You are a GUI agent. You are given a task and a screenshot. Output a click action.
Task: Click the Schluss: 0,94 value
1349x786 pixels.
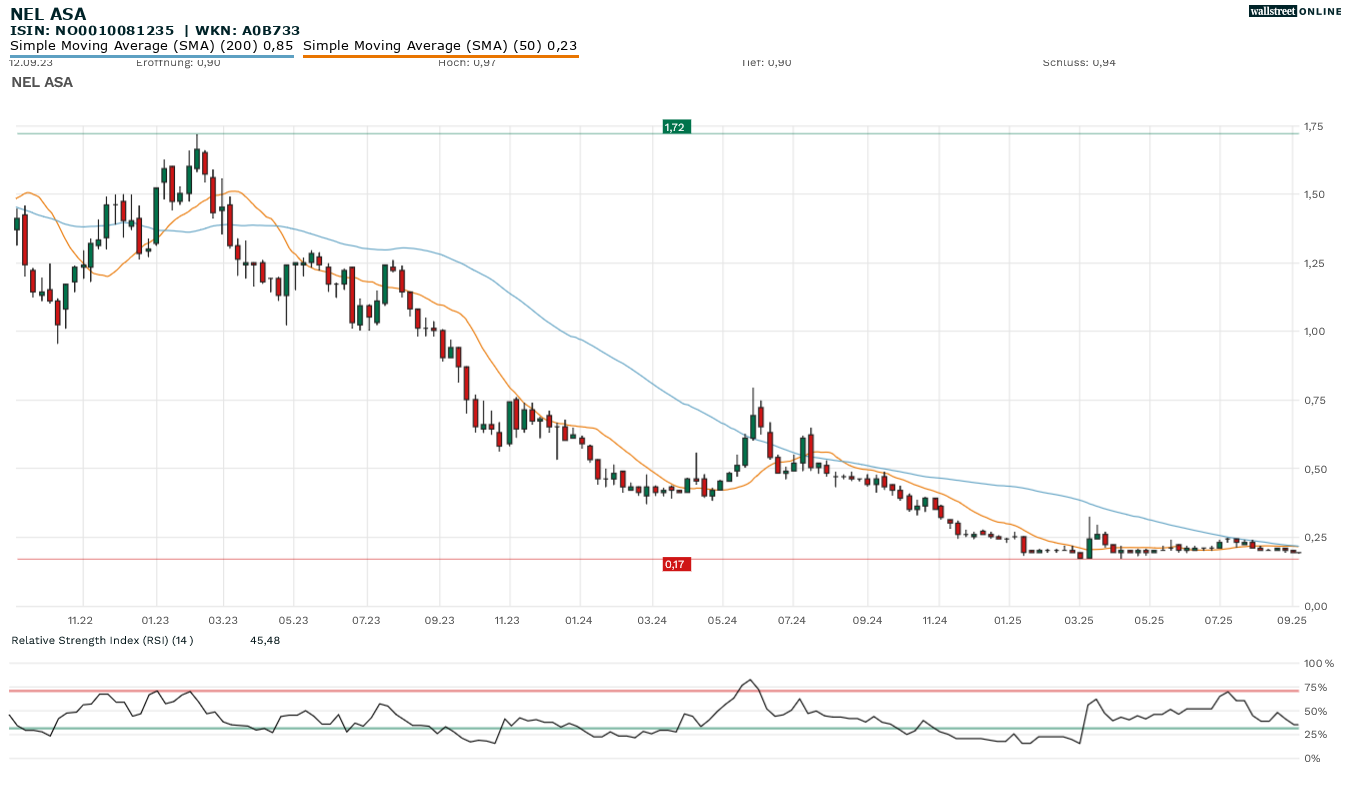pyautogui.click(x=1079, y=62)
